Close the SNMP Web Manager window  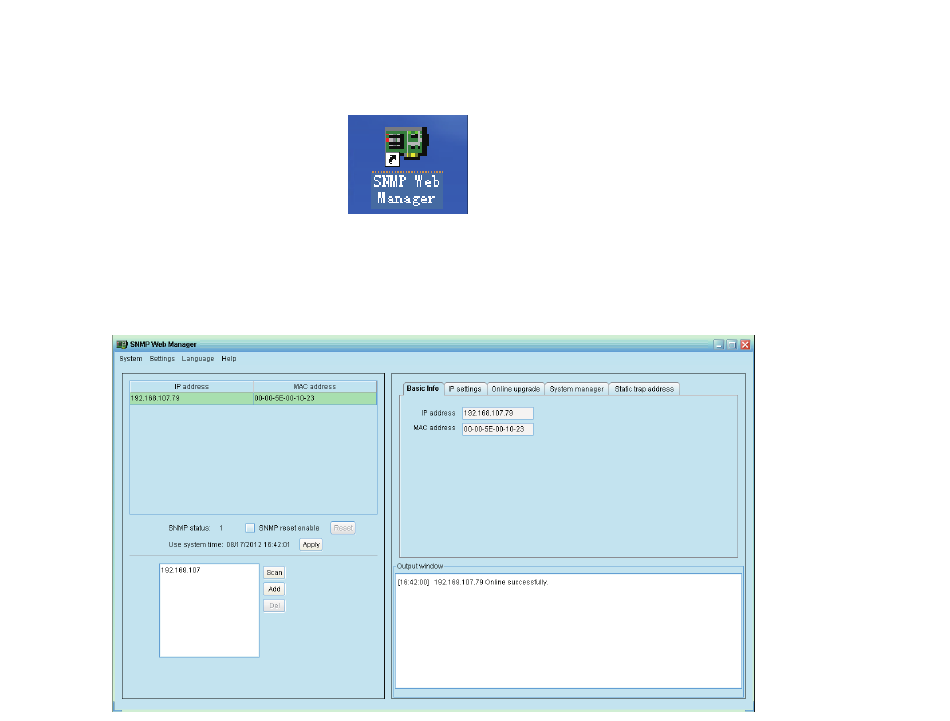[745, 344]
